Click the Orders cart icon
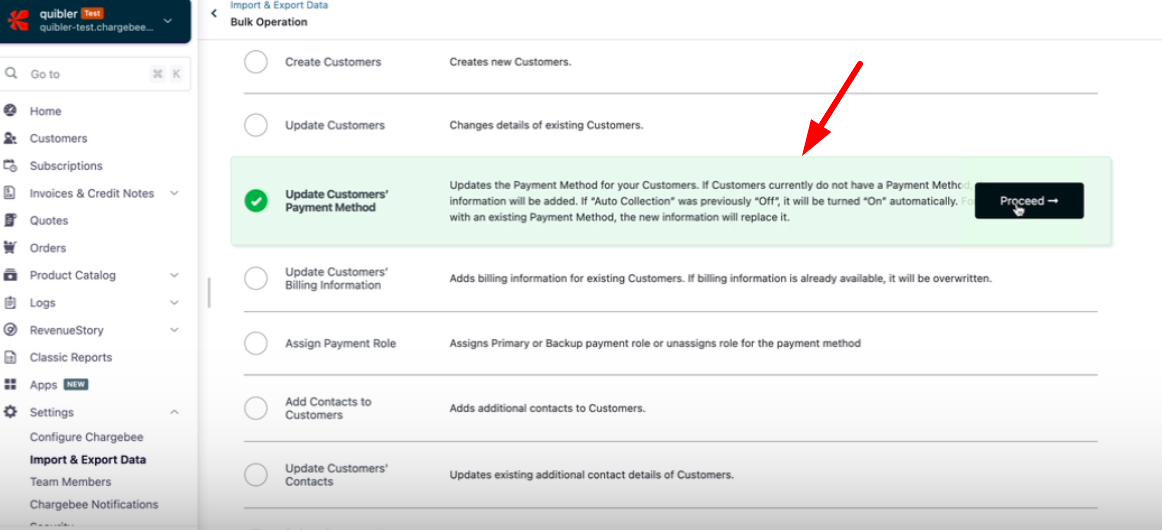The image size is (1162, 530). (10, 248)
